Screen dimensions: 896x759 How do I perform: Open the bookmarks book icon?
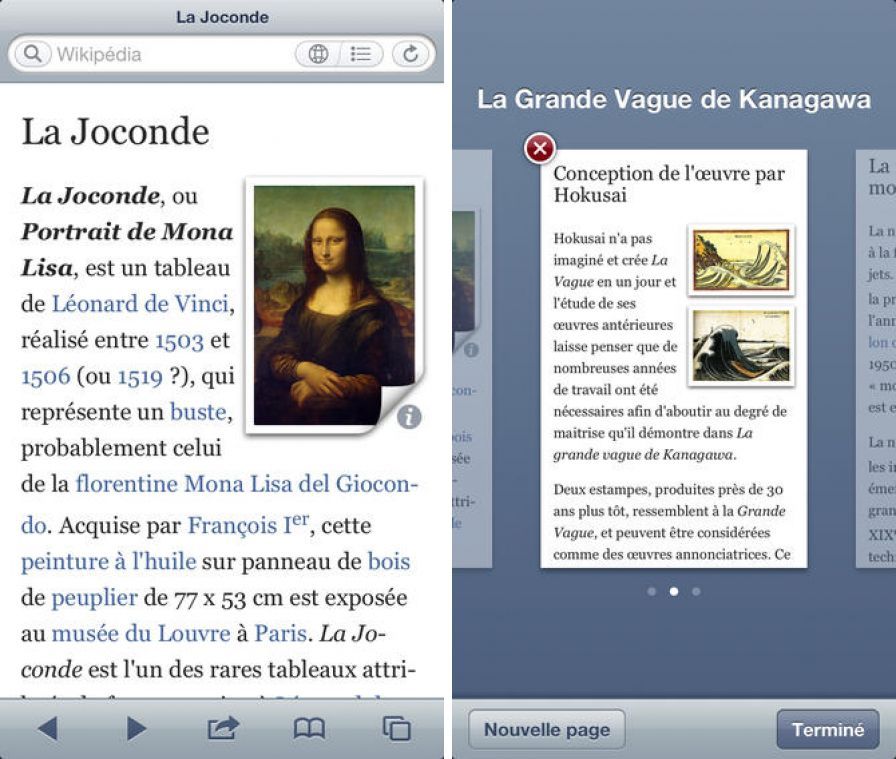coord(309,729)
